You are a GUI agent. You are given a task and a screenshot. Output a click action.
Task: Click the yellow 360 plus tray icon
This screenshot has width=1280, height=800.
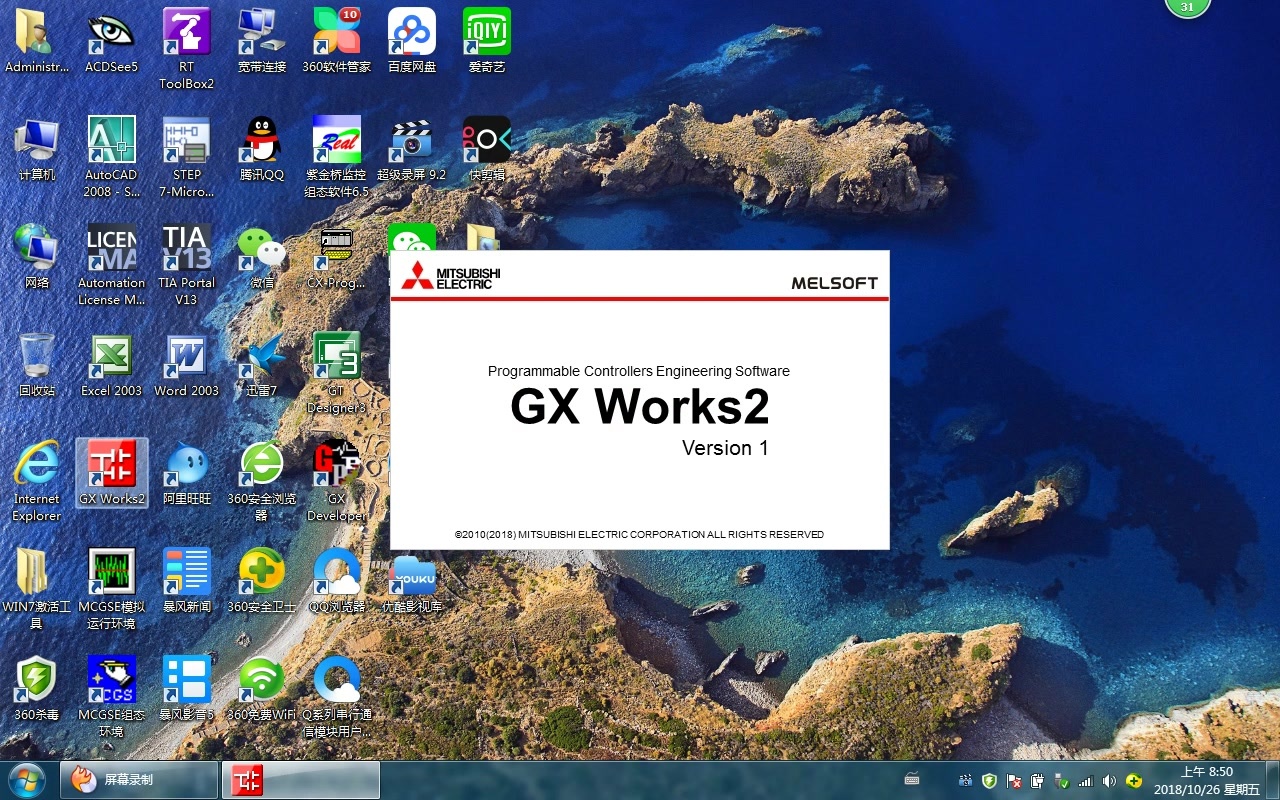[x=1134, y=780]
